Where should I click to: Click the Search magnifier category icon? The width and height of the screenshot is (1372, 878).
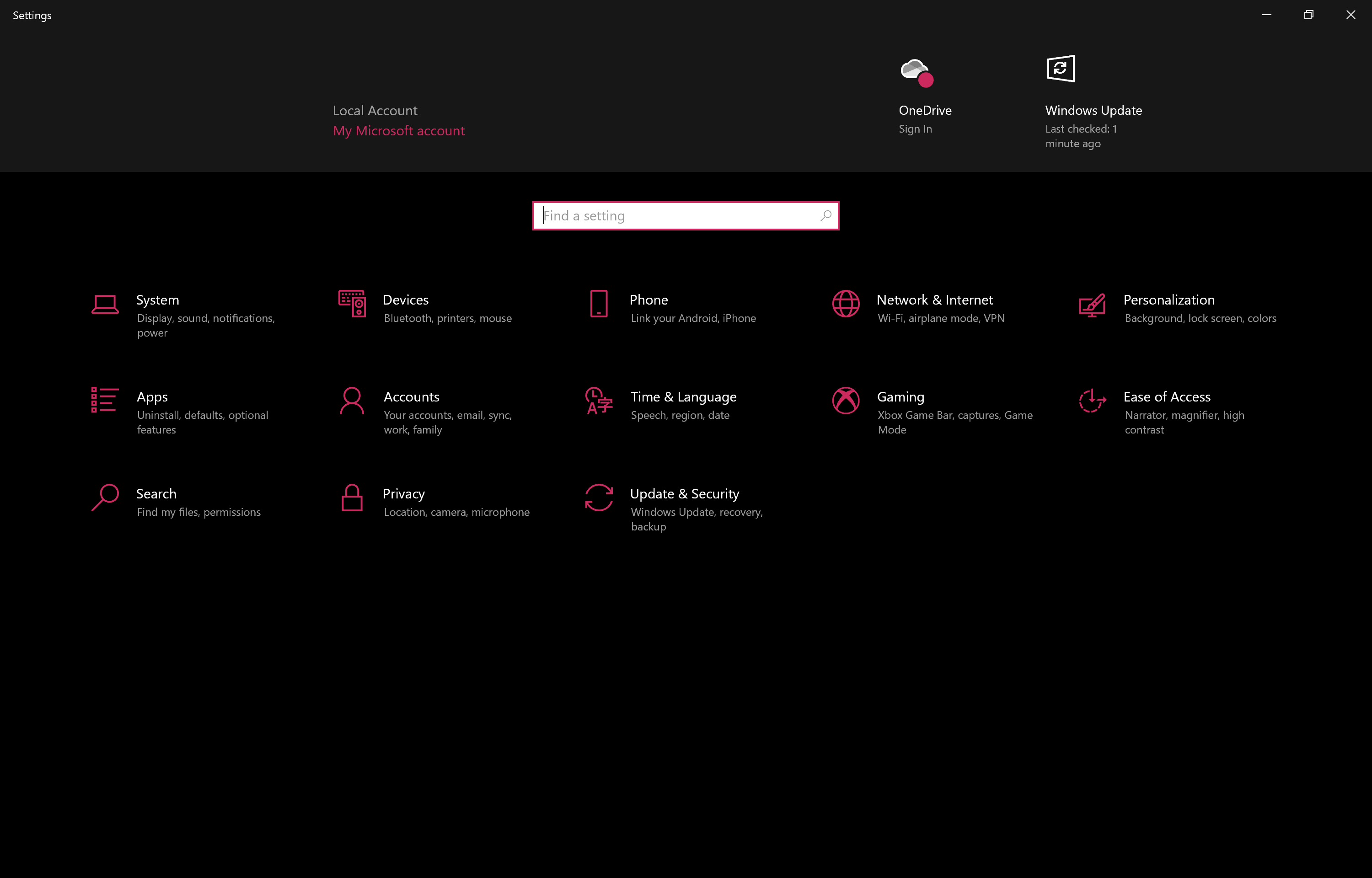105,498
